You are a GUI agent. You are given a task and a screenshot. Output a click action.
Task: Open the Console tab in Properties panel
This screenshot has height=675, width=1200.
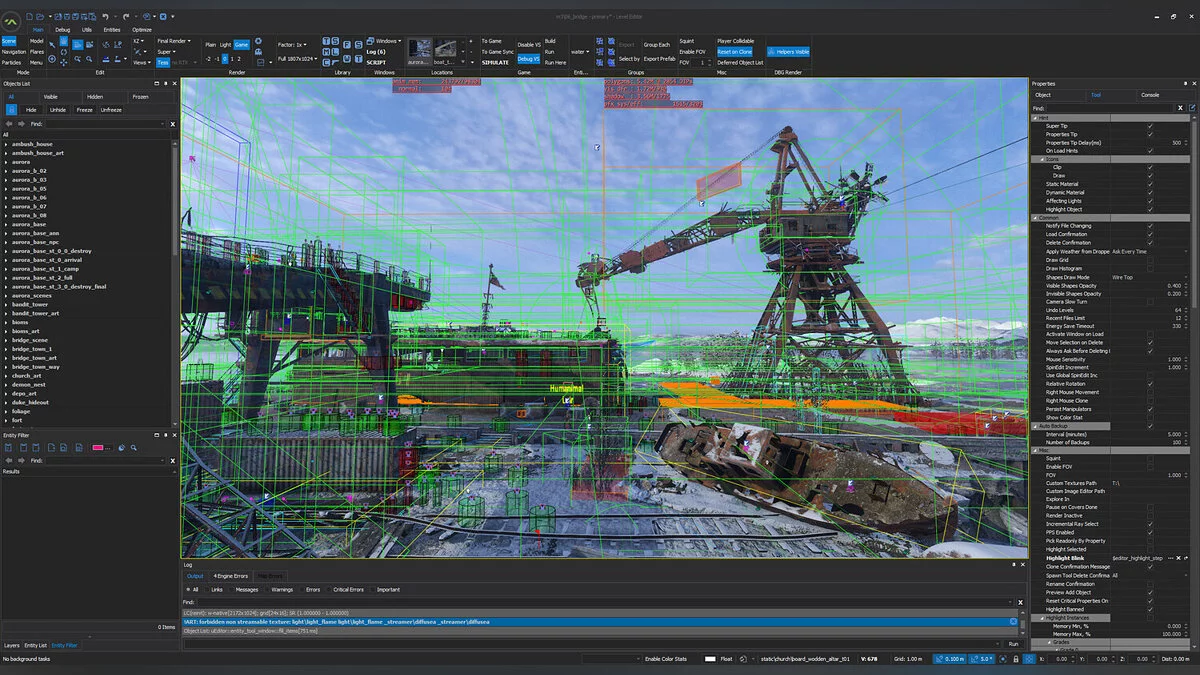(x=1150, y=95)
